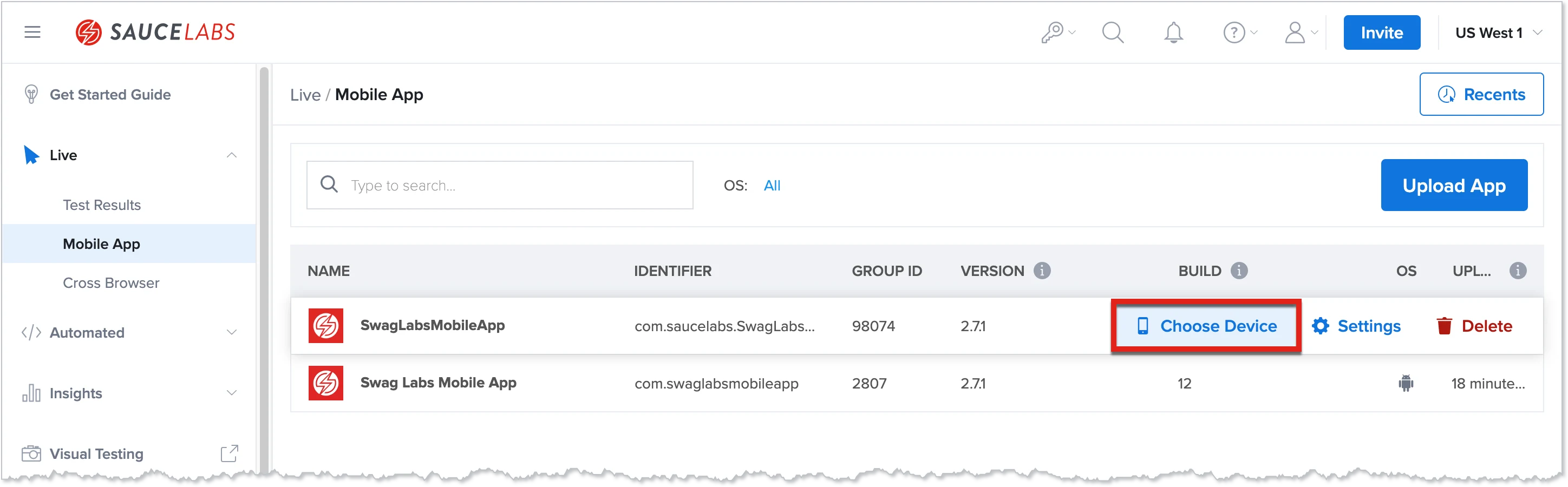Click the gear icon beside Settings
The image size is (1568, 487).
[x=1320, y=326]
